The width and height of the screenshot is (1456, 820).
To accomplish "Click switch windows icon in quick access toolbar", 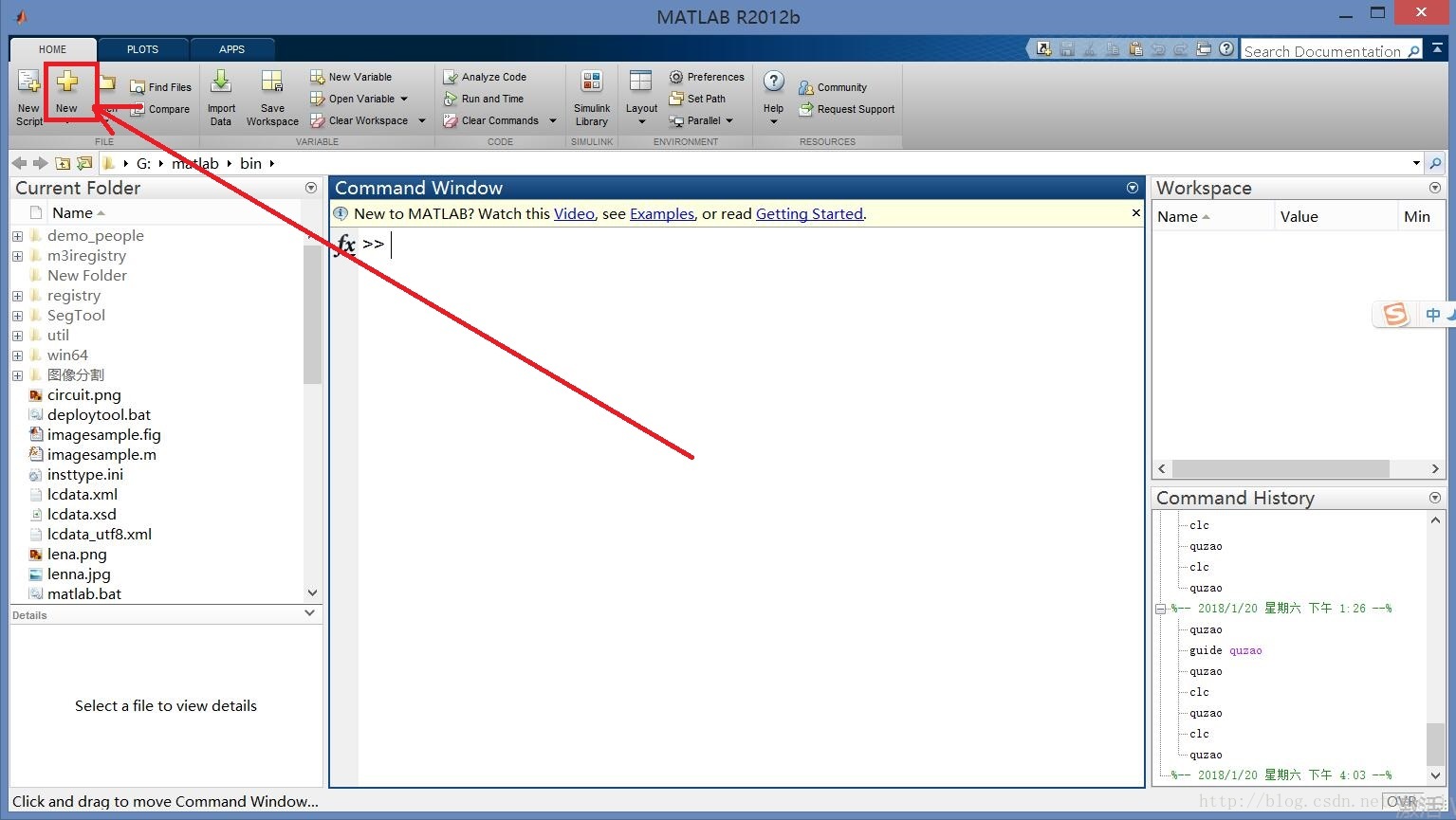I will [x=1204, y=48].
